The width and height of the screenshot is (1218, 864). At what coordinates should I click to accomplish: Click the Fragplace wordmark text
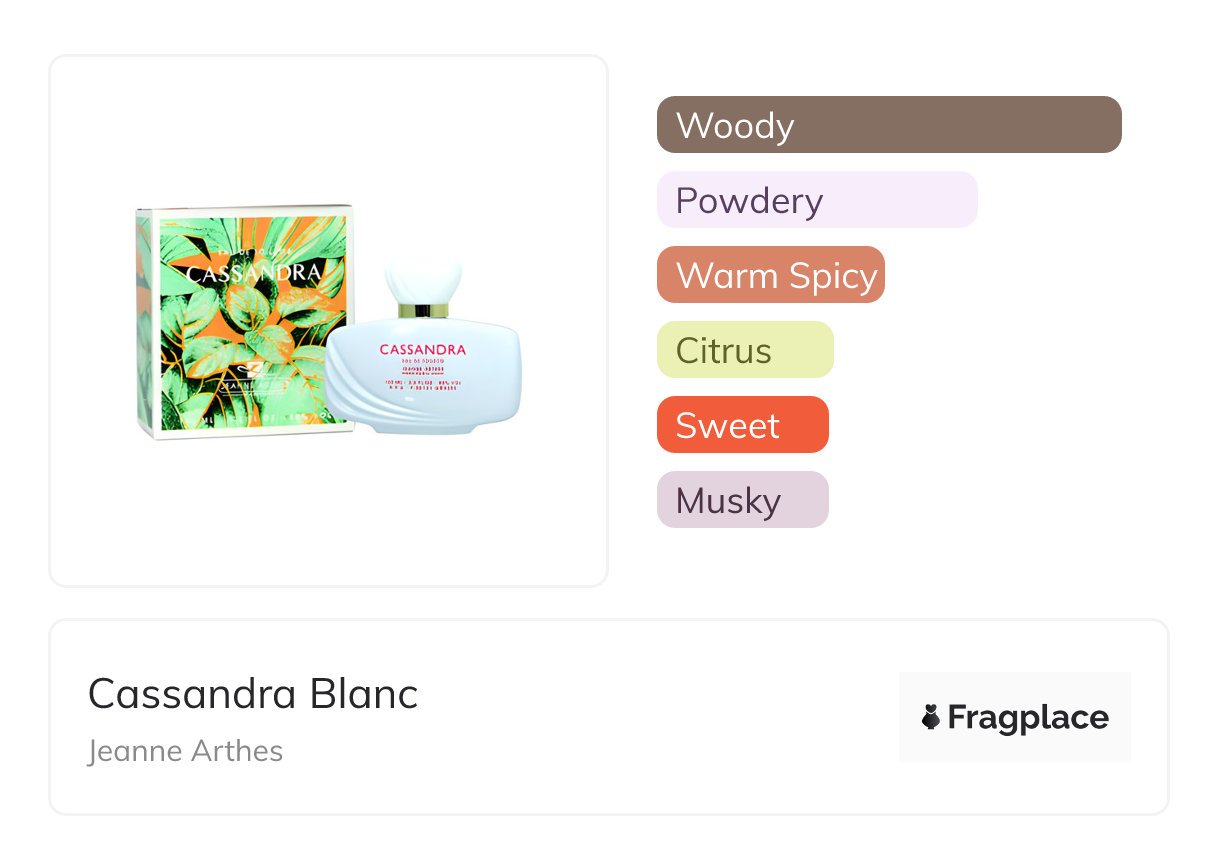coord(1028,717)
